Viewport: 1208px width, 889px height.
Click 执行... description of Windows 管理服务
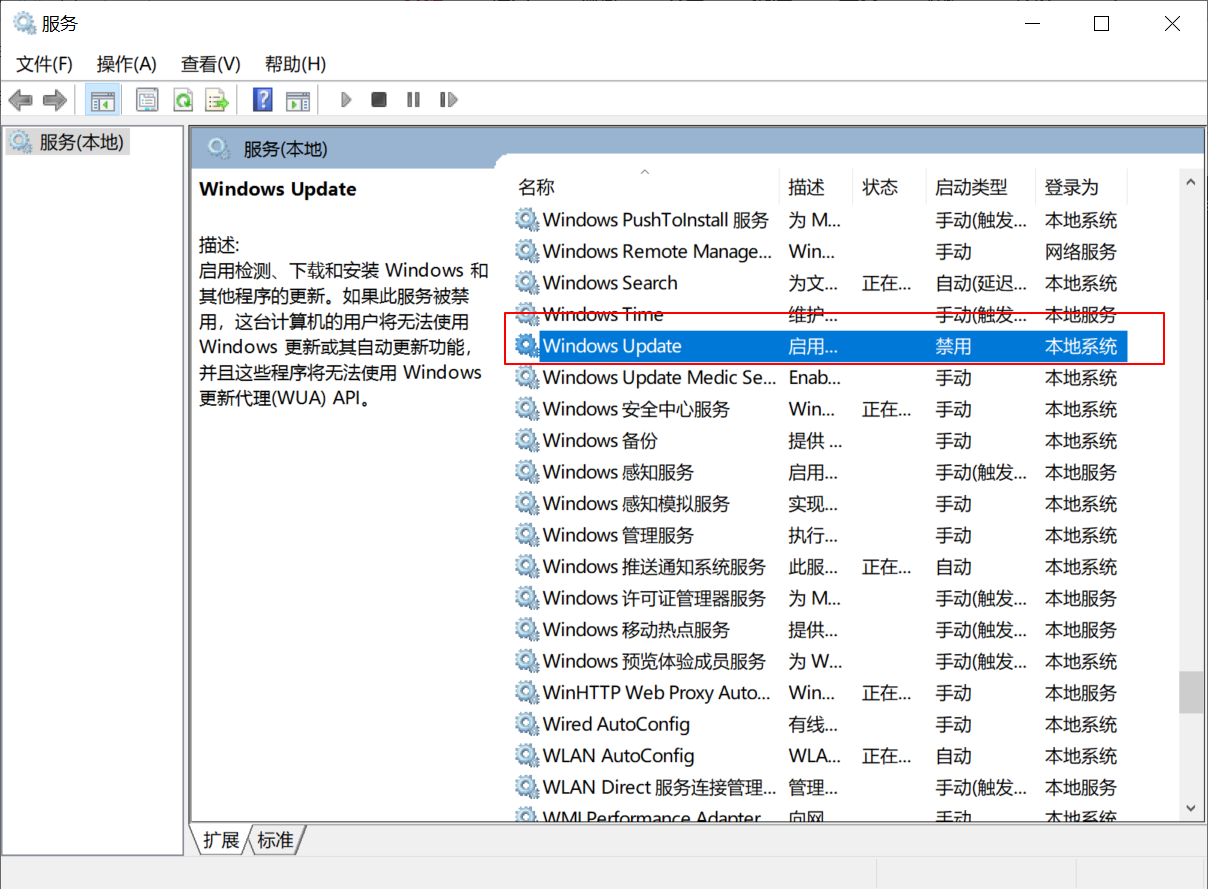(x=813, y=536)
